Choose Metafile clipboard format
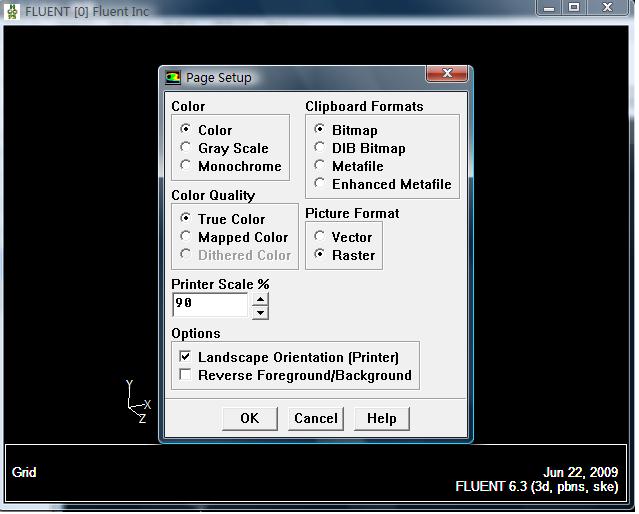Viewport: 639px width, 514px height. click(x=320, y=166)
